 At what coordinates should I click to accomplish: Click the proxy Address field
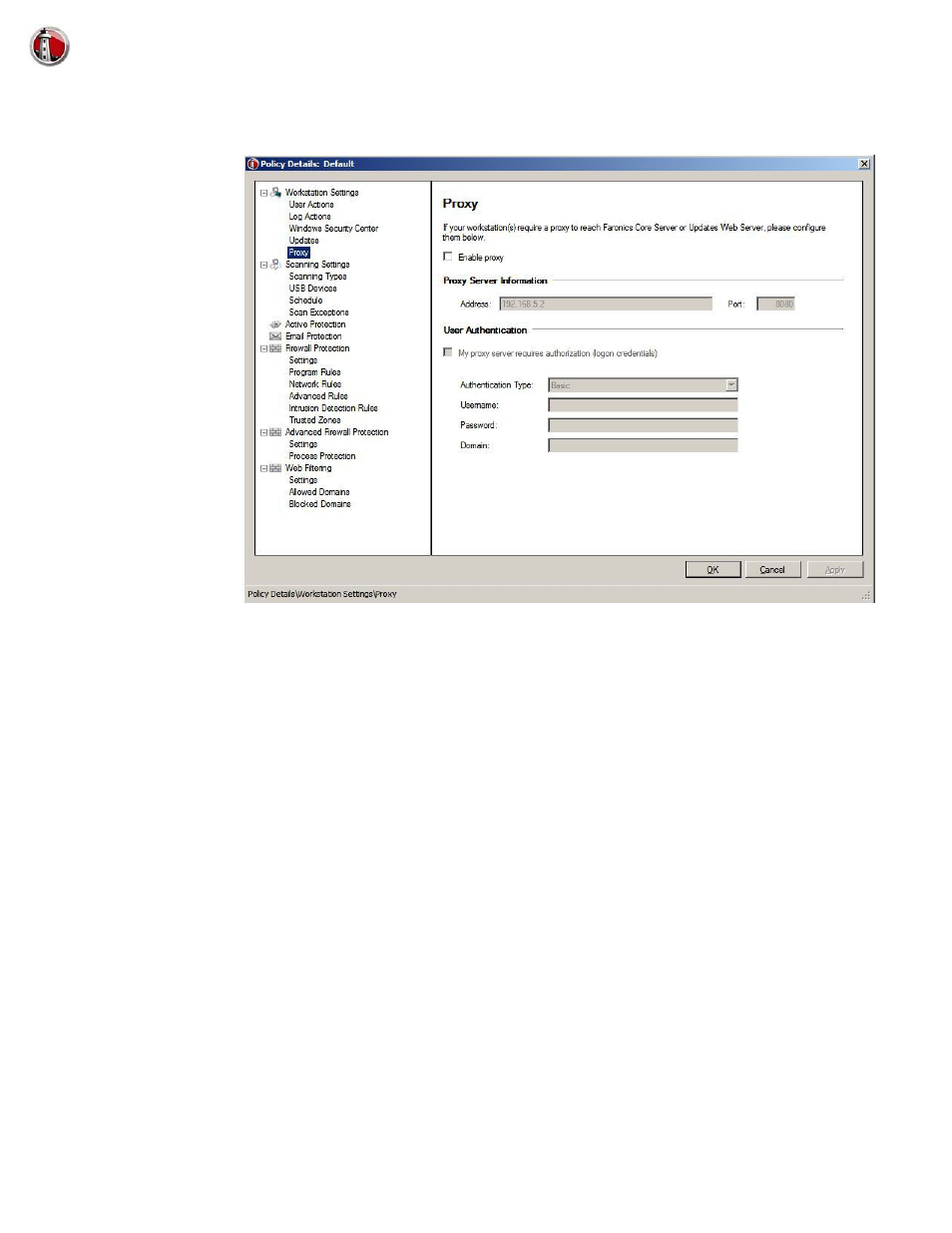(606, 304)
